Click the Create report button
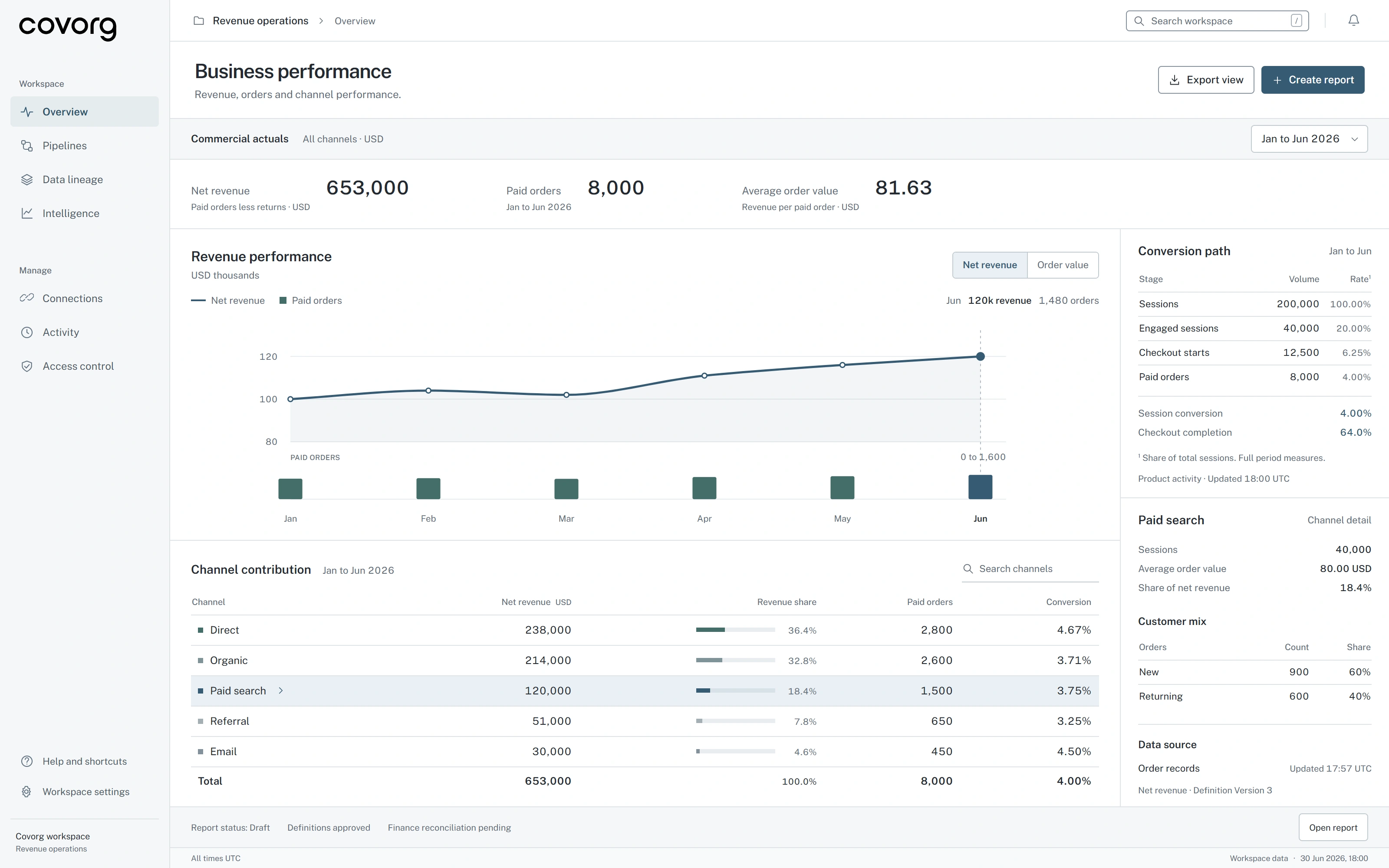Screen dimensions: 1389x868 pos(1313,80)
